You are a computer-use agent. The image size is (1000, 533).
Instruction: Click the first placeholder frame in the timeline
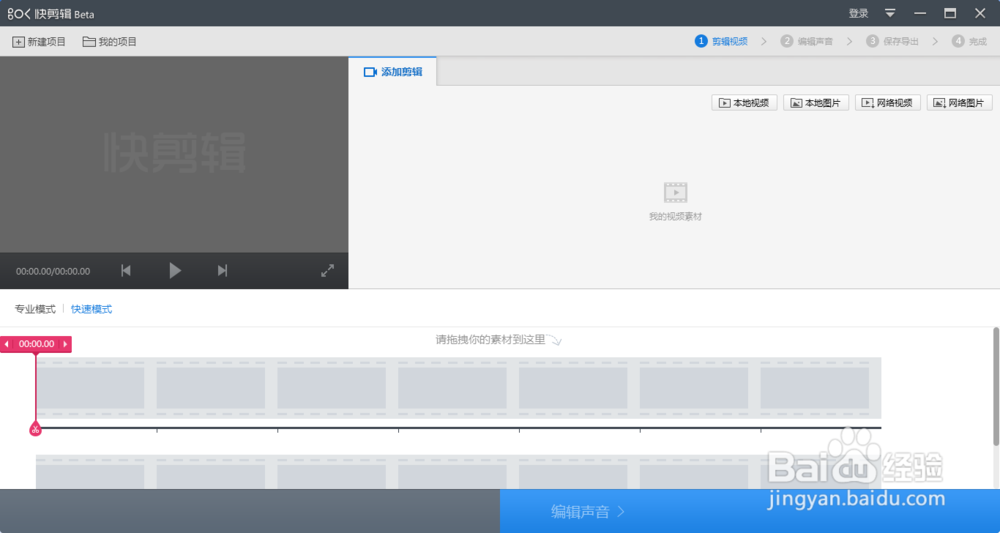tap(90, 388)
